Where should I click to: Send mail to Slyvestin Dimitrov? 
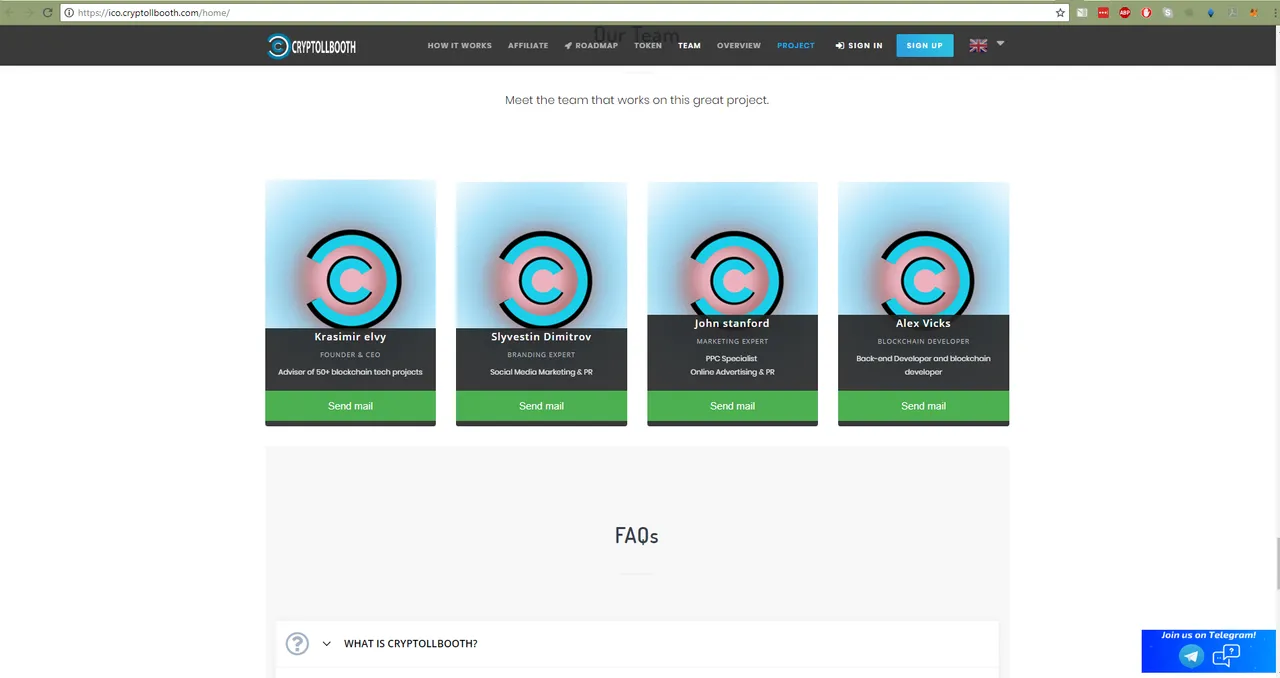541,406
